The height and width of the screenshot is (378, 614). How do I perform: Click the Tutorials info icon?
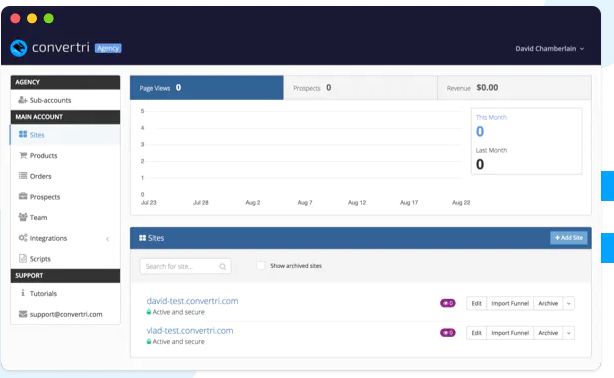(x=23, y=293)
